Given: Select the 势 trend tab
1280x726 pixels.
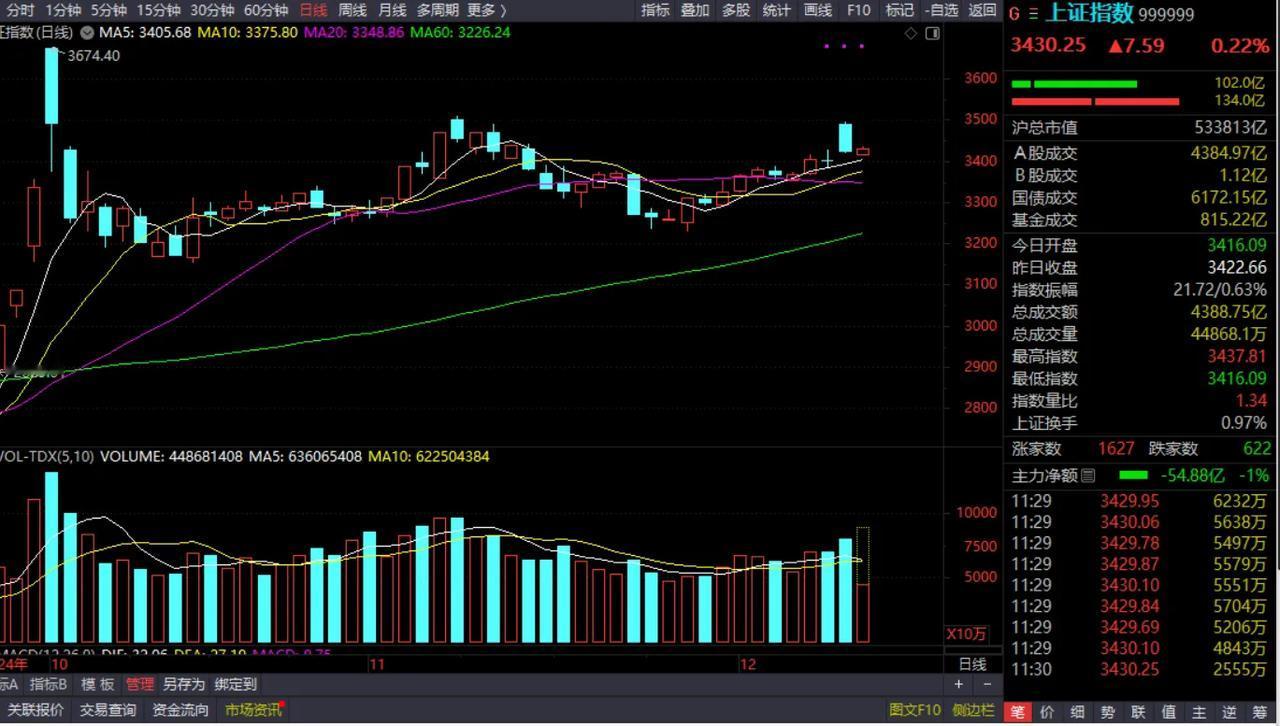Looking at the screenshot, I should tap(1108, 713).
